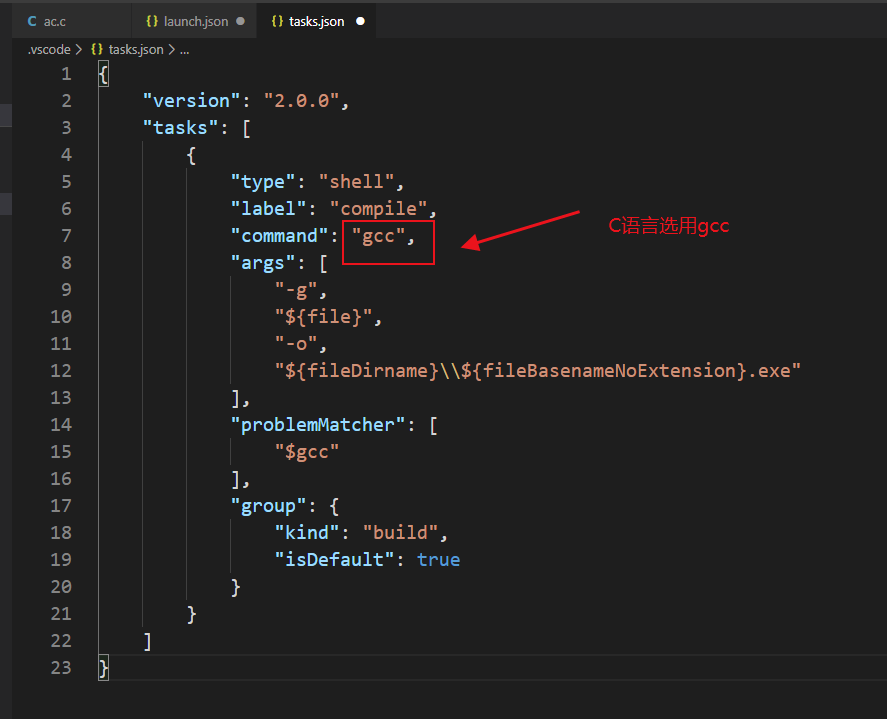Click the "problemMatcher" key
This screenshot has width=887, height=719.
coord(318,425)
